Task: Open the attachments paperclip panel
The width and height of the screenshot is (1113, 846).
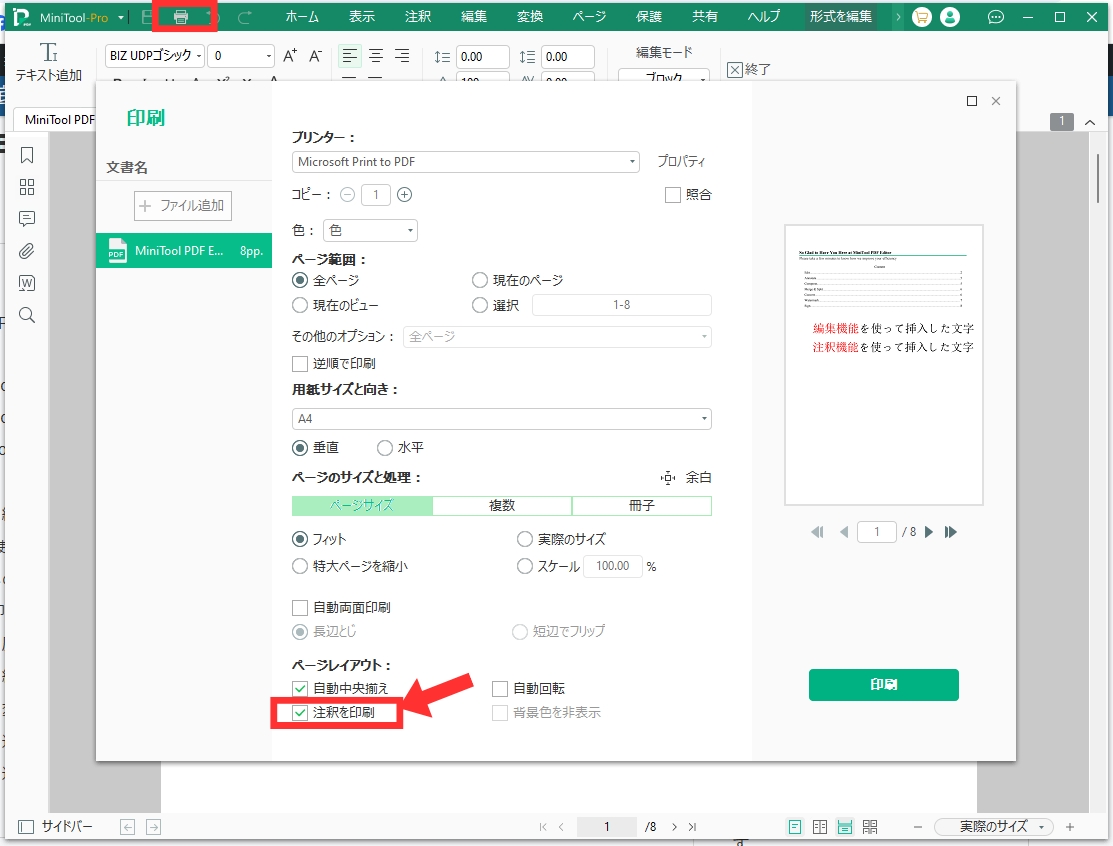Action: click(x=27, y=251)
